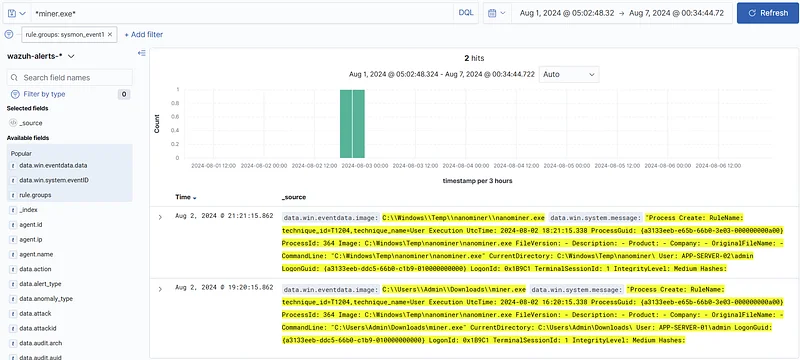Click the Downloads\\miner.exe image path value

[454, 290]
